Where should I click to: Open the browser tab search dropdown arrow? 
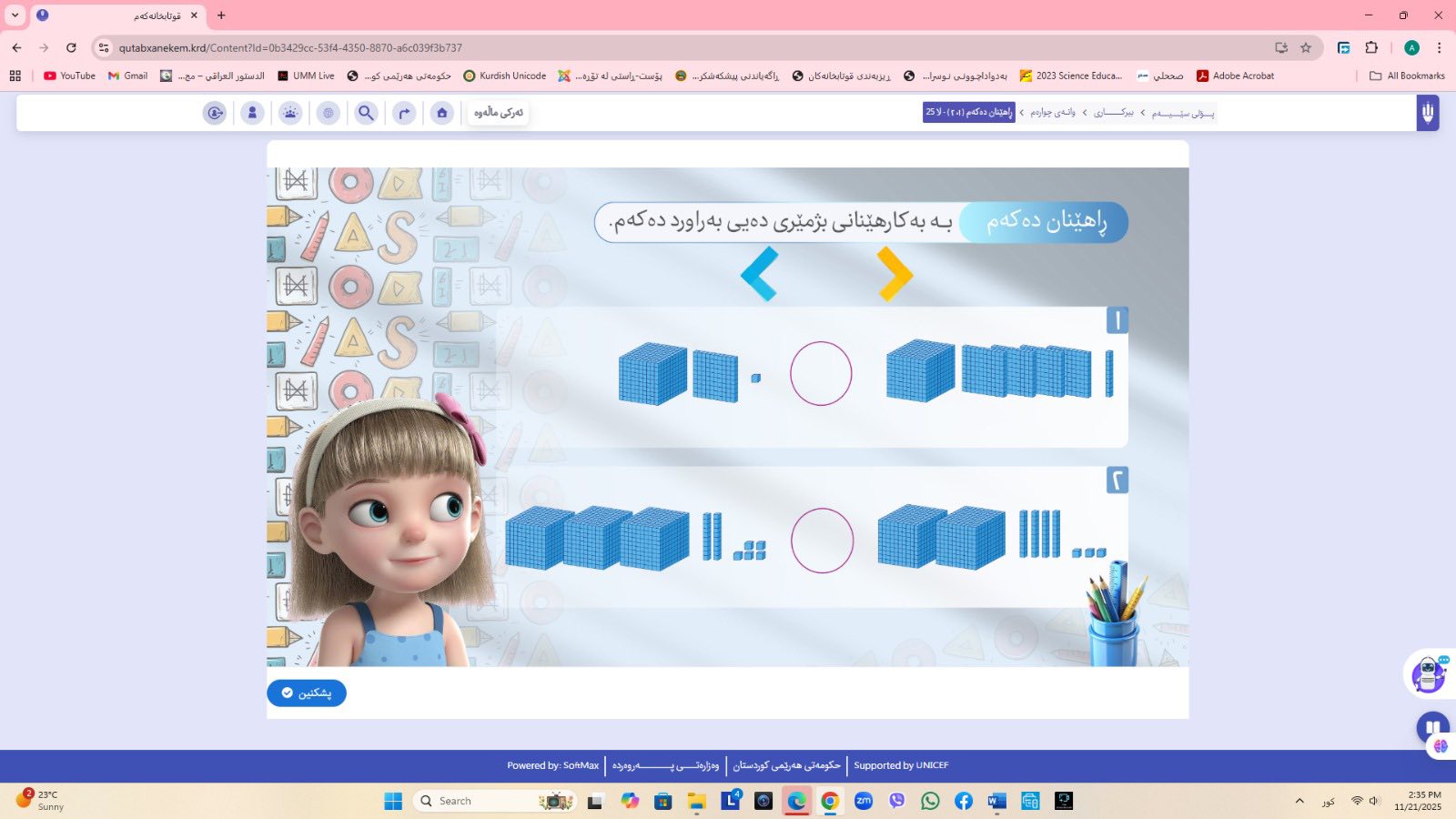tap(15, 15)
